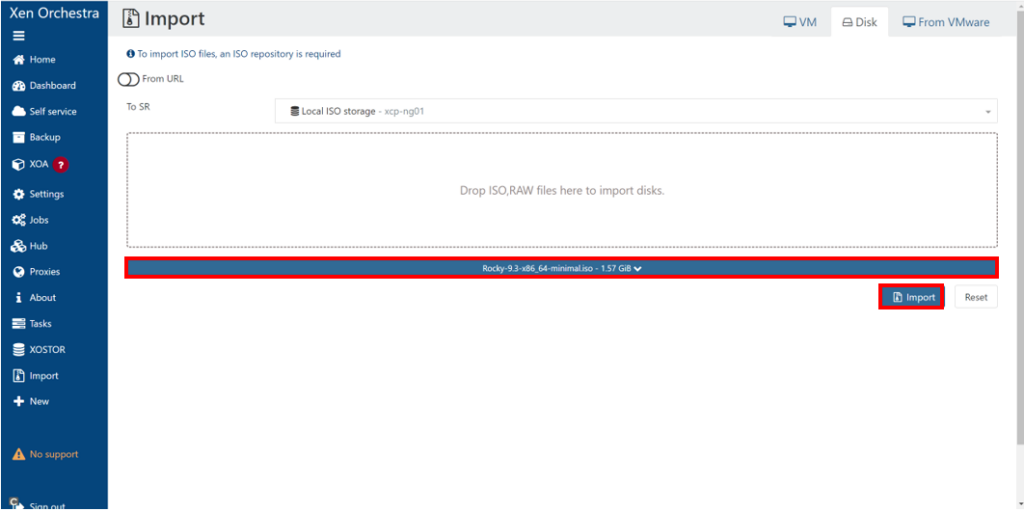Enable the From URL toggle

(x=129, y=79)
